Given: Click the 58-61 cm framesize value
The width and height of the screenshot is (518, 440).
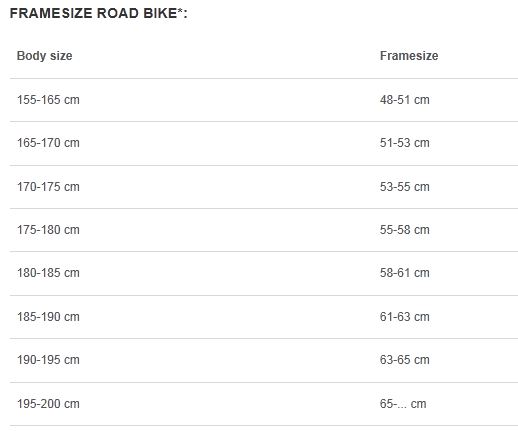Looking at the screenshot, I should click(405, 273).
